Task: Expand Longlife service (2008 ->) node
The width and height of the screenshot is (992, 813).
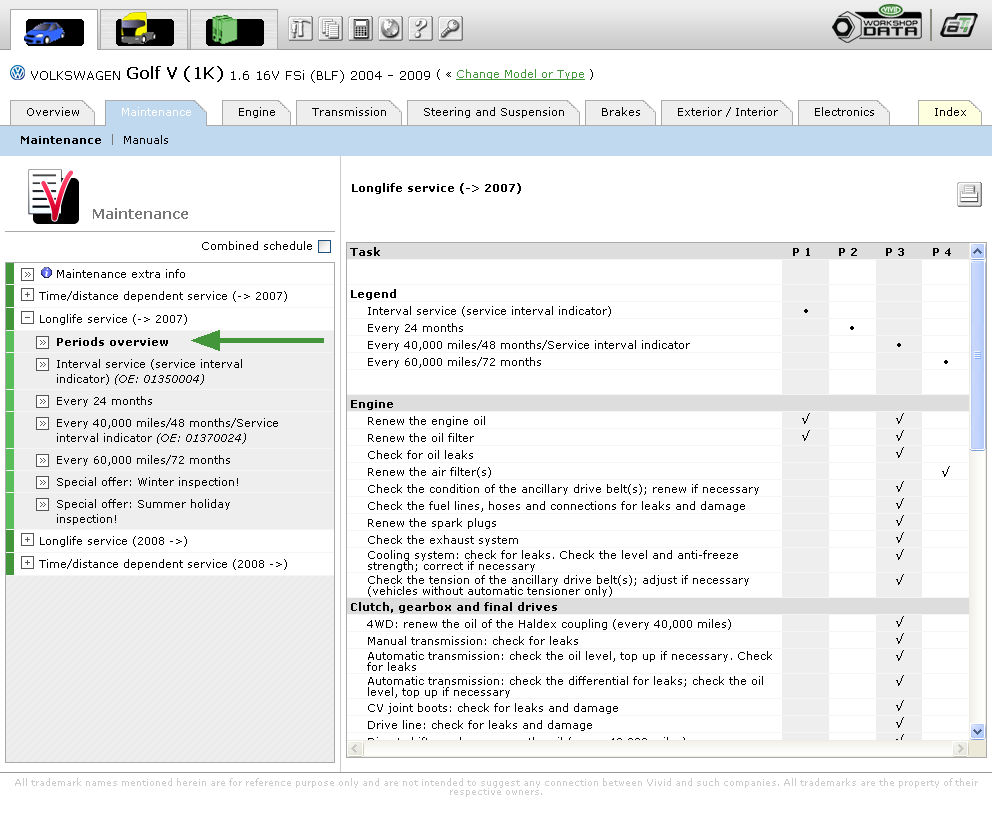Action: pos(27,540)
